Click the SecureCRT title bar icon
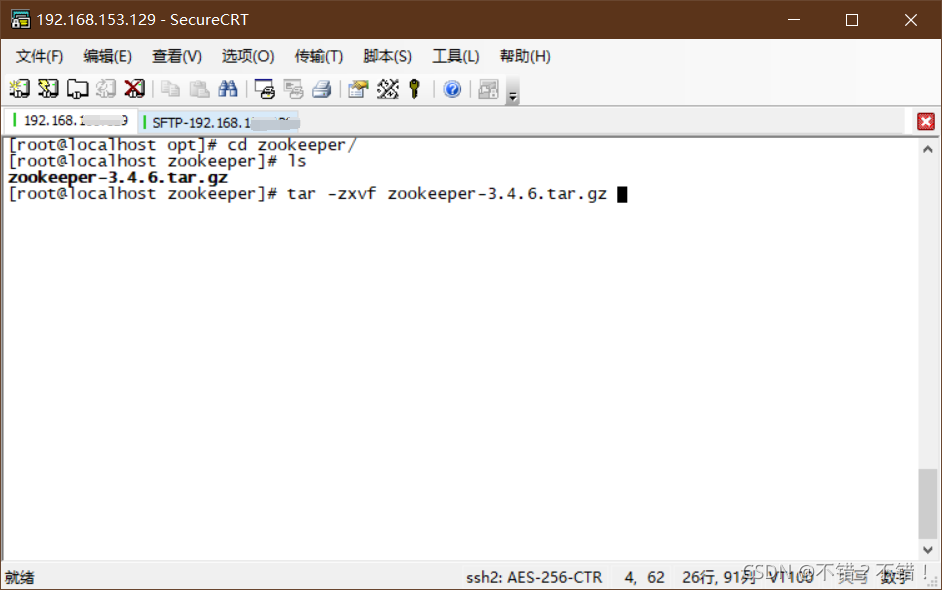The width and height of the screenshot is (942, 590). [20, 20]
